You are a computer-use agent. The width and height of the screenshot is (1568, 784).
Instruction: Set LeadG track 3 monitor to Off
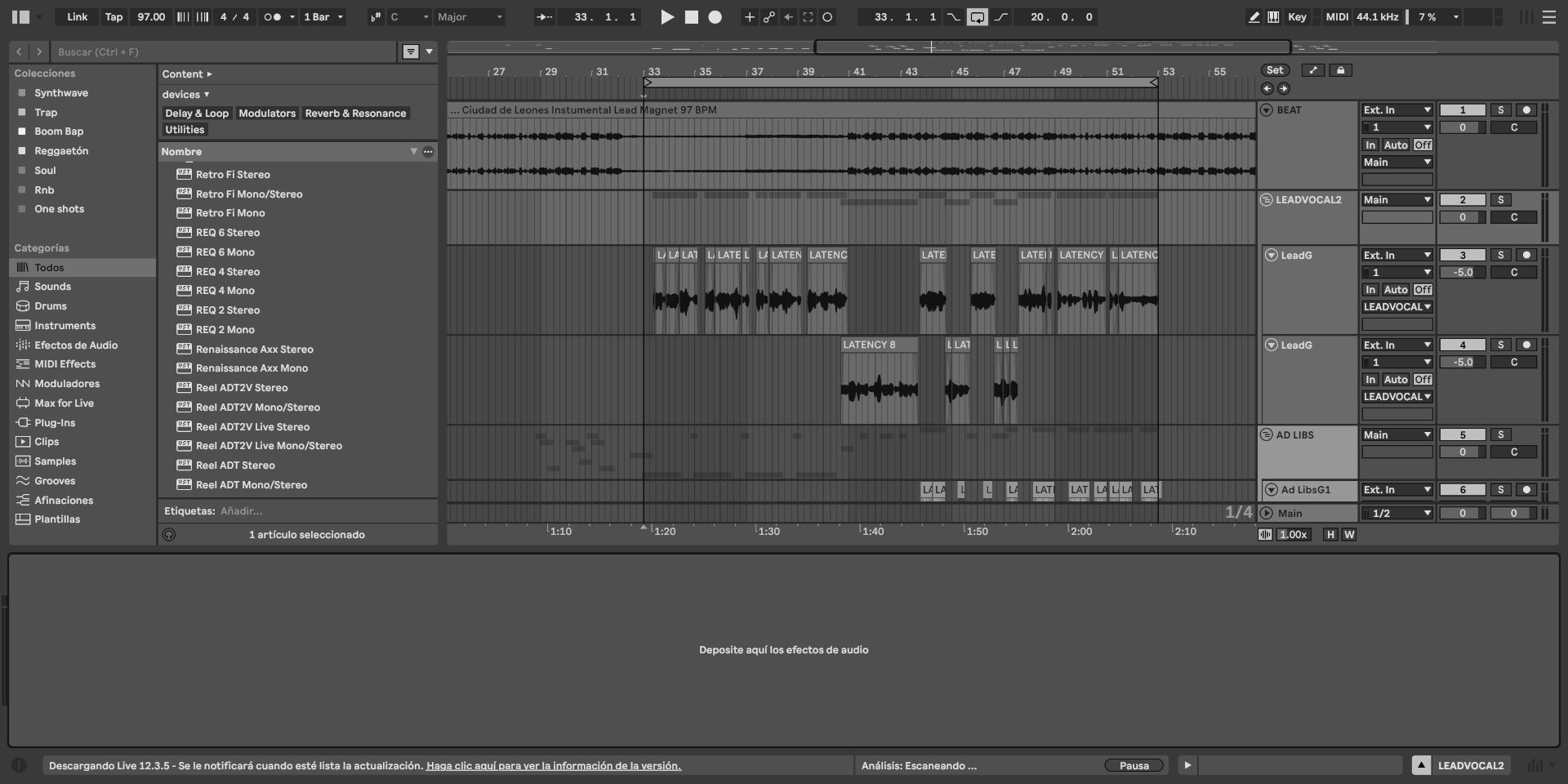click(x=1423, y=290)
